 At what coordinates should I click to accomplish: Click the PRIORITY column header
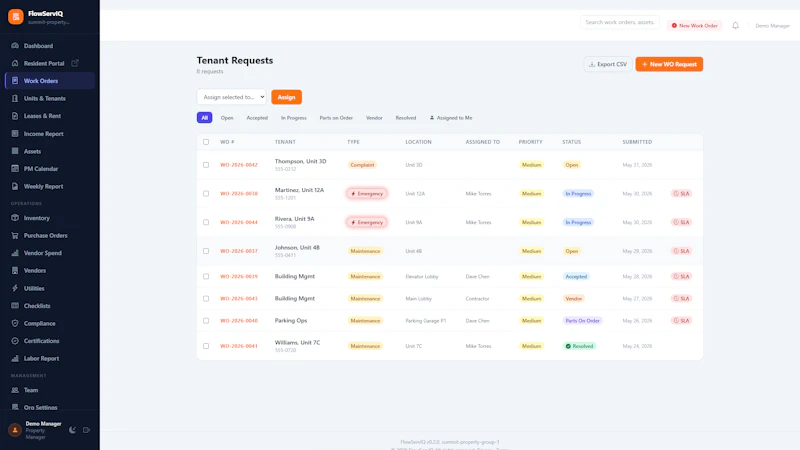point(531,142)
